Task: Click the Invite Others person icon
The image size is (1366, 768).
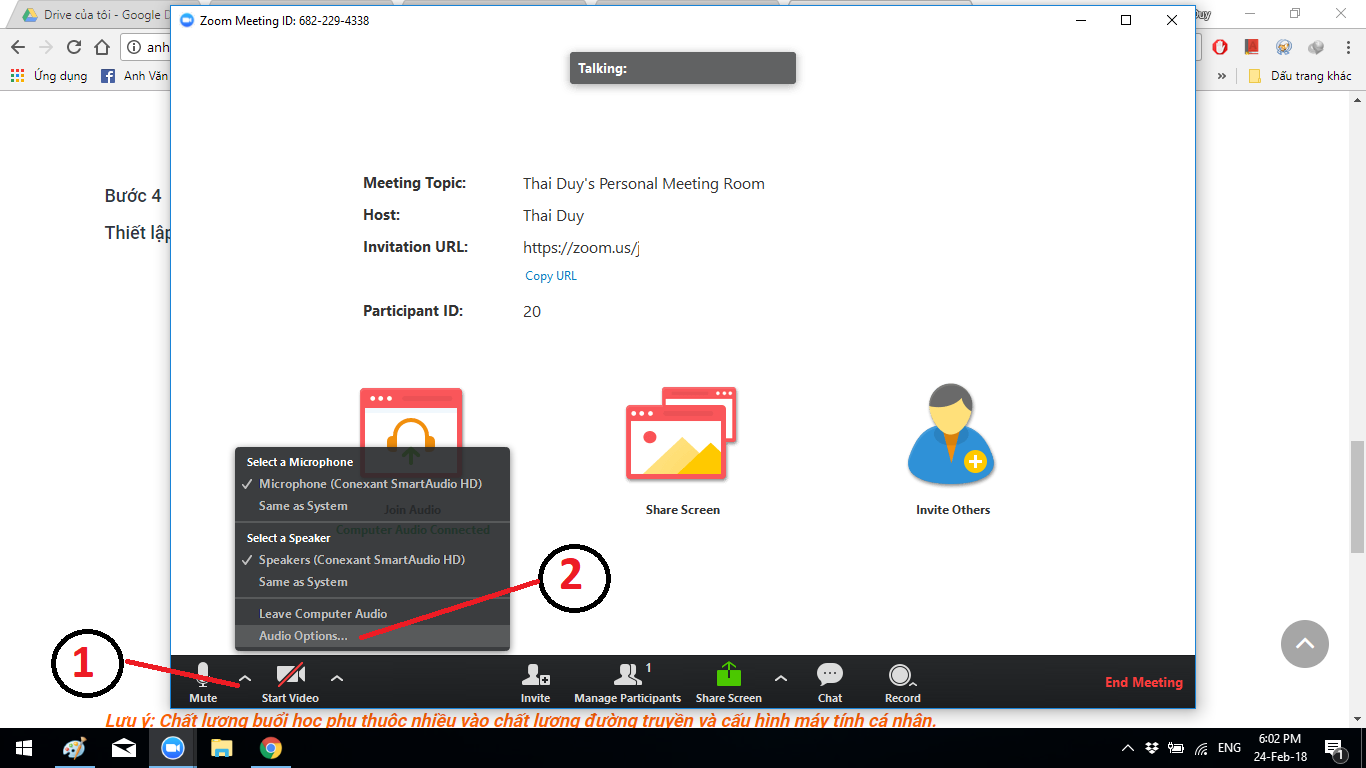Action: pyautogui.click(x=952, y=434)
